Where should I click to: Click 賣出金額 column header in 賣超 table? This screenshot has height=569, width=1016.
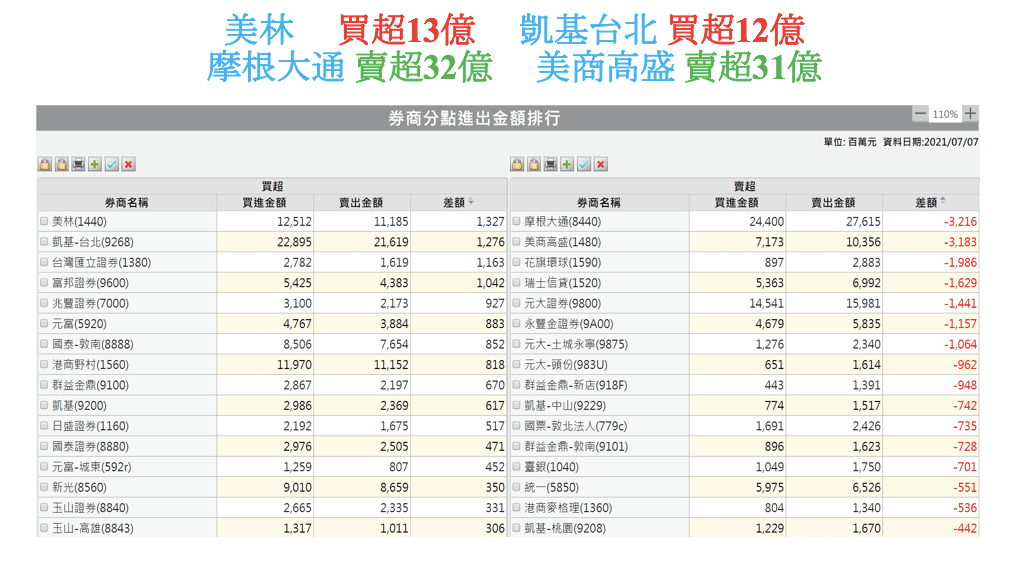point(833,202)
